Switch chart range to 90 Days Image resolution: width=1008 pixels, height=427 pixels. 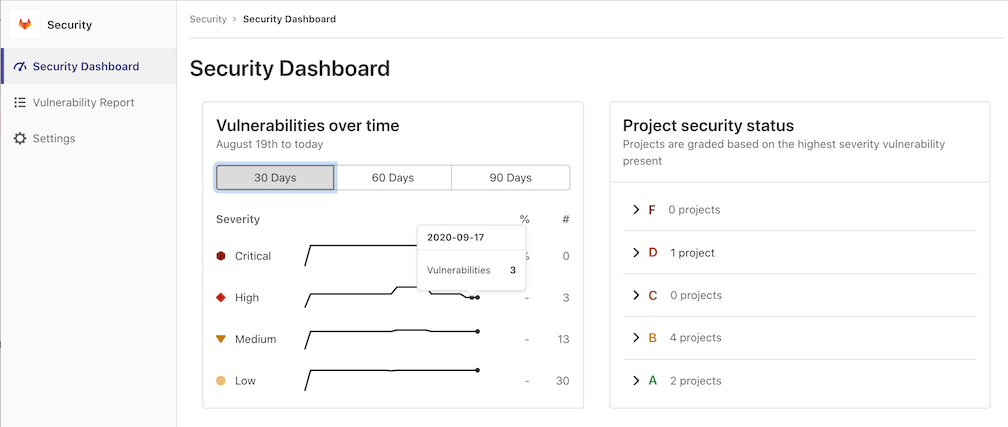511,178
